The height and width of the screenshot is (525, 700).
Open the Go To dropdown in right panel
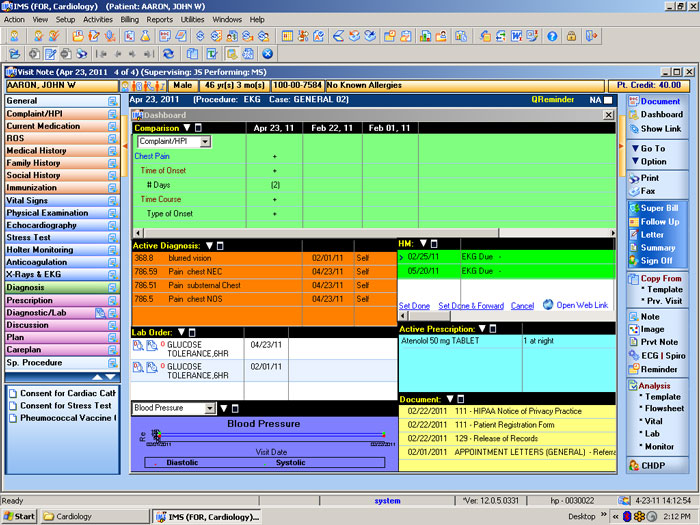pos(648,148)
